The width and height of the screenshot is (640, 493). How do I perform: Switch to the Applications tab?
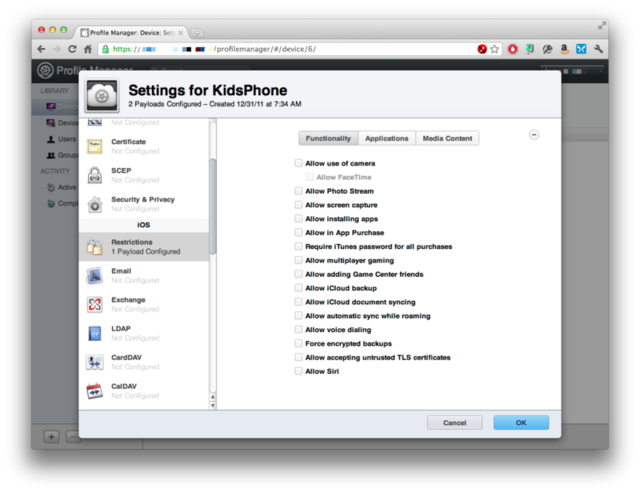pyautogui.click(x=387, y=138)
